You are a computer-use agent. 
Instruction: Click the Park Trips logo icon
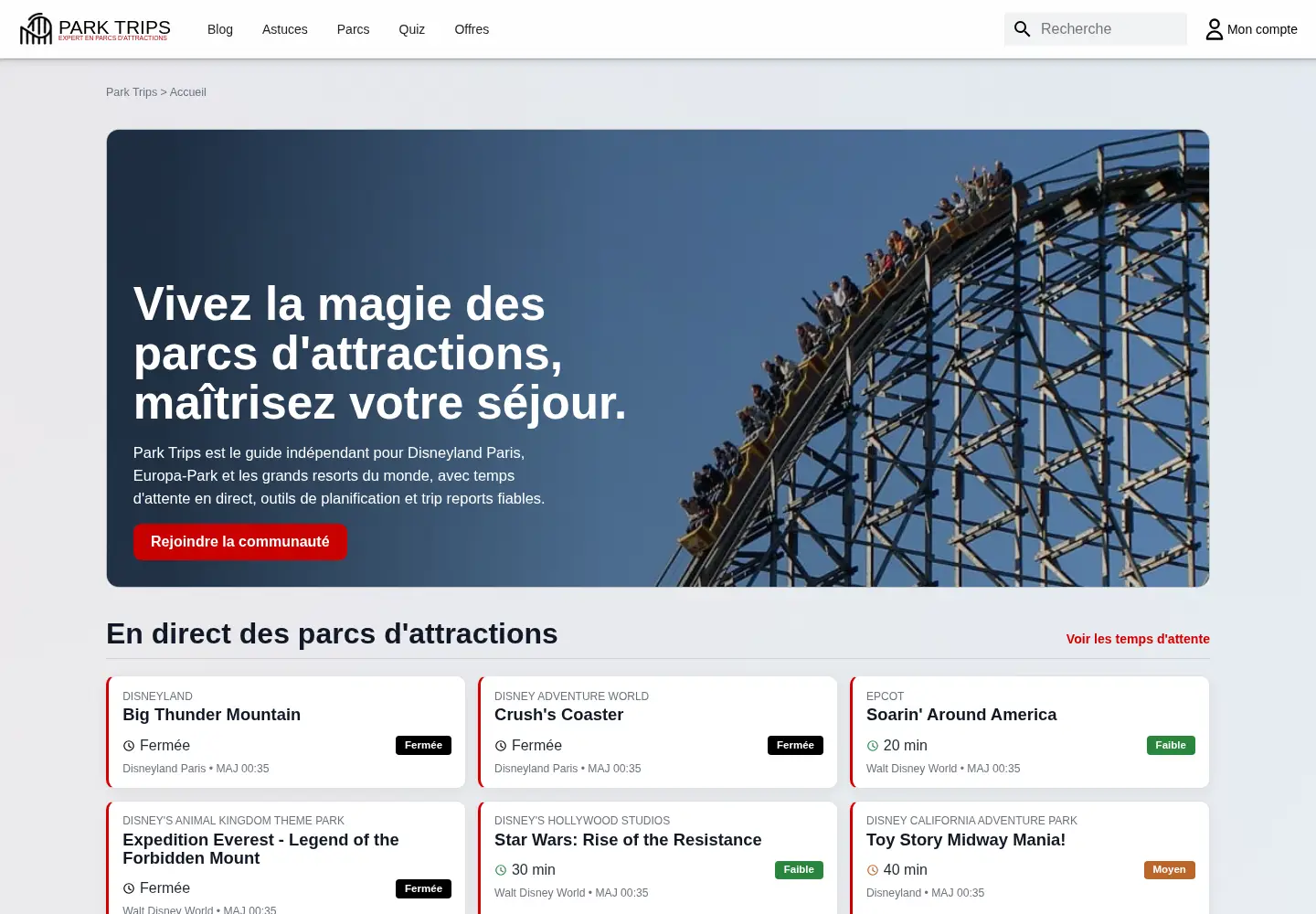(x=37, y=29)
